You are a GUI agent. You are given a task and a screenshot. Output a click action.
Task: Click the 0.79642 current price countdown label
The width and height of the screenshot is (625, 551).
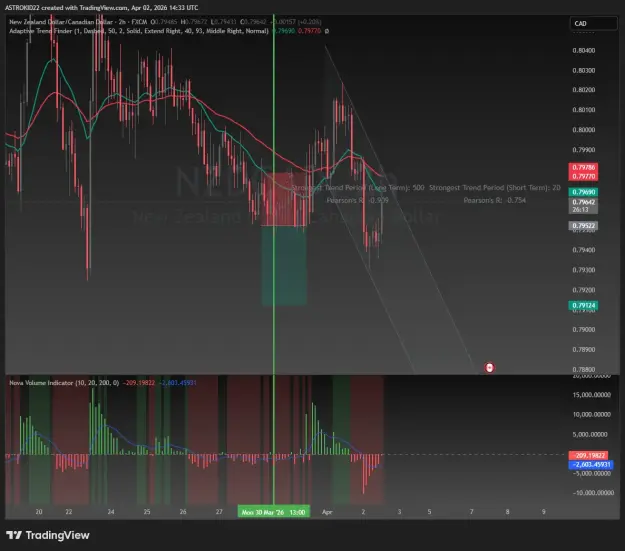point(583,206)
